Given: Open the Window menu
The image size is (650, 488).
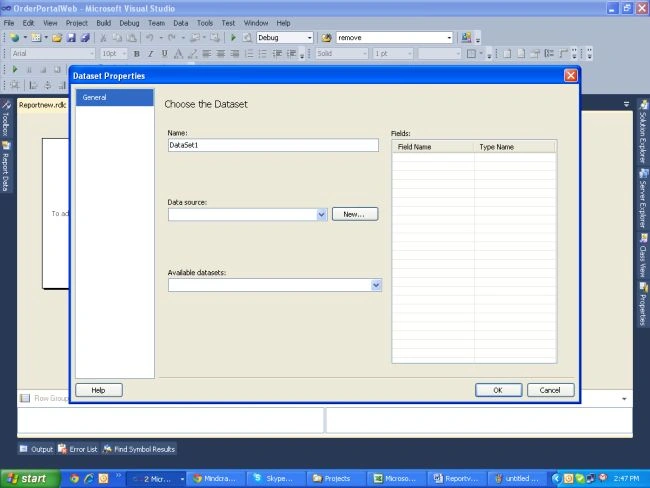Looking at the screenshot, I should pyautogui.click(x=256, y=23).
